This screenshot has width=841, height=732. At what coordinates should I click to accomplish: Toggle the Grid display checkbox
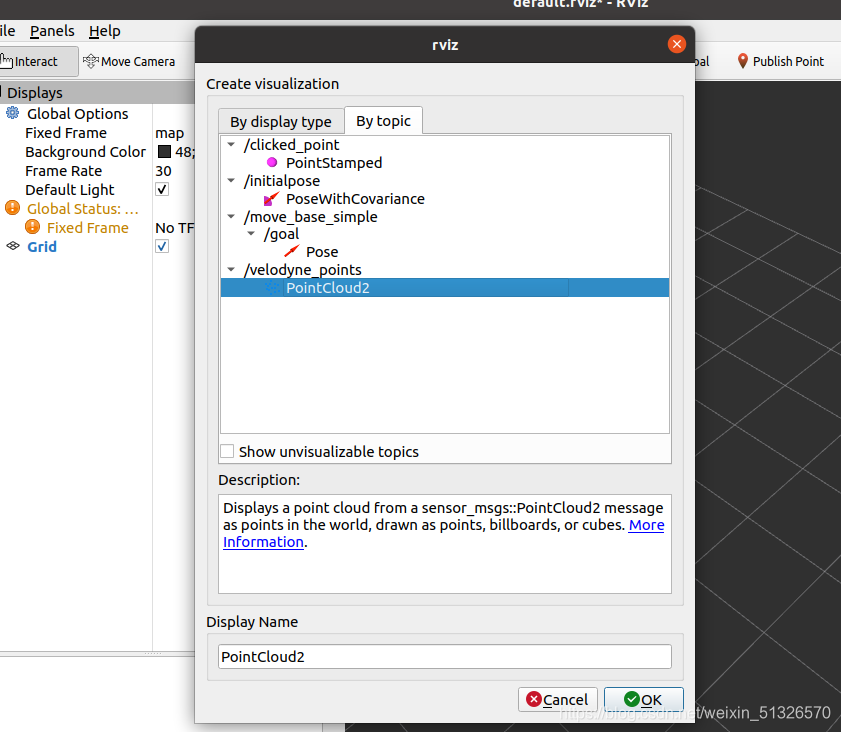(x=162, y=246)
